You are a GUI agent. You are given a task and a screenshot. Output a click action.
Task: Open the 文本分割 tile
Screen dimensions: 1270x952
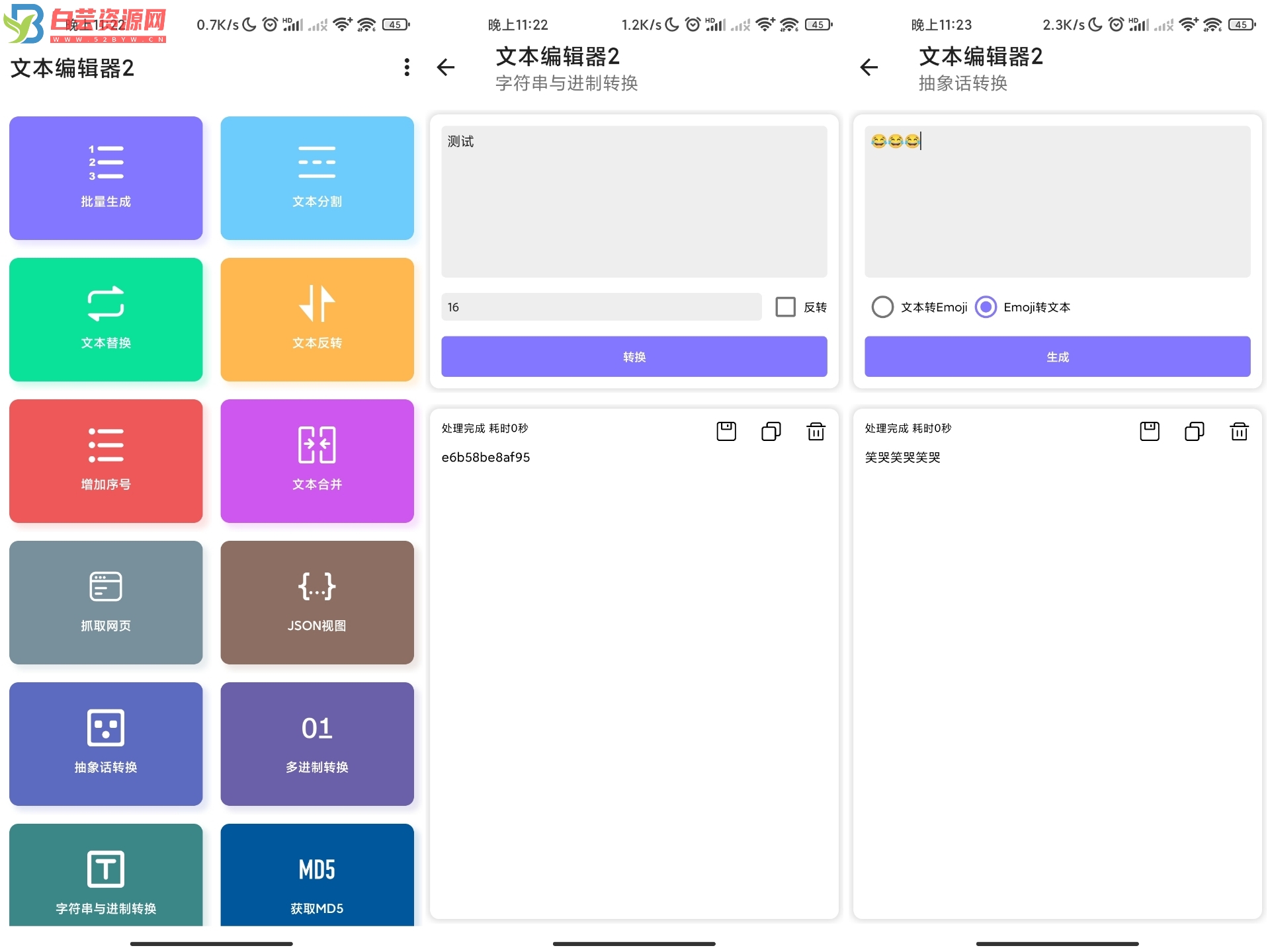pyautogui.click(x=317, y=178)
